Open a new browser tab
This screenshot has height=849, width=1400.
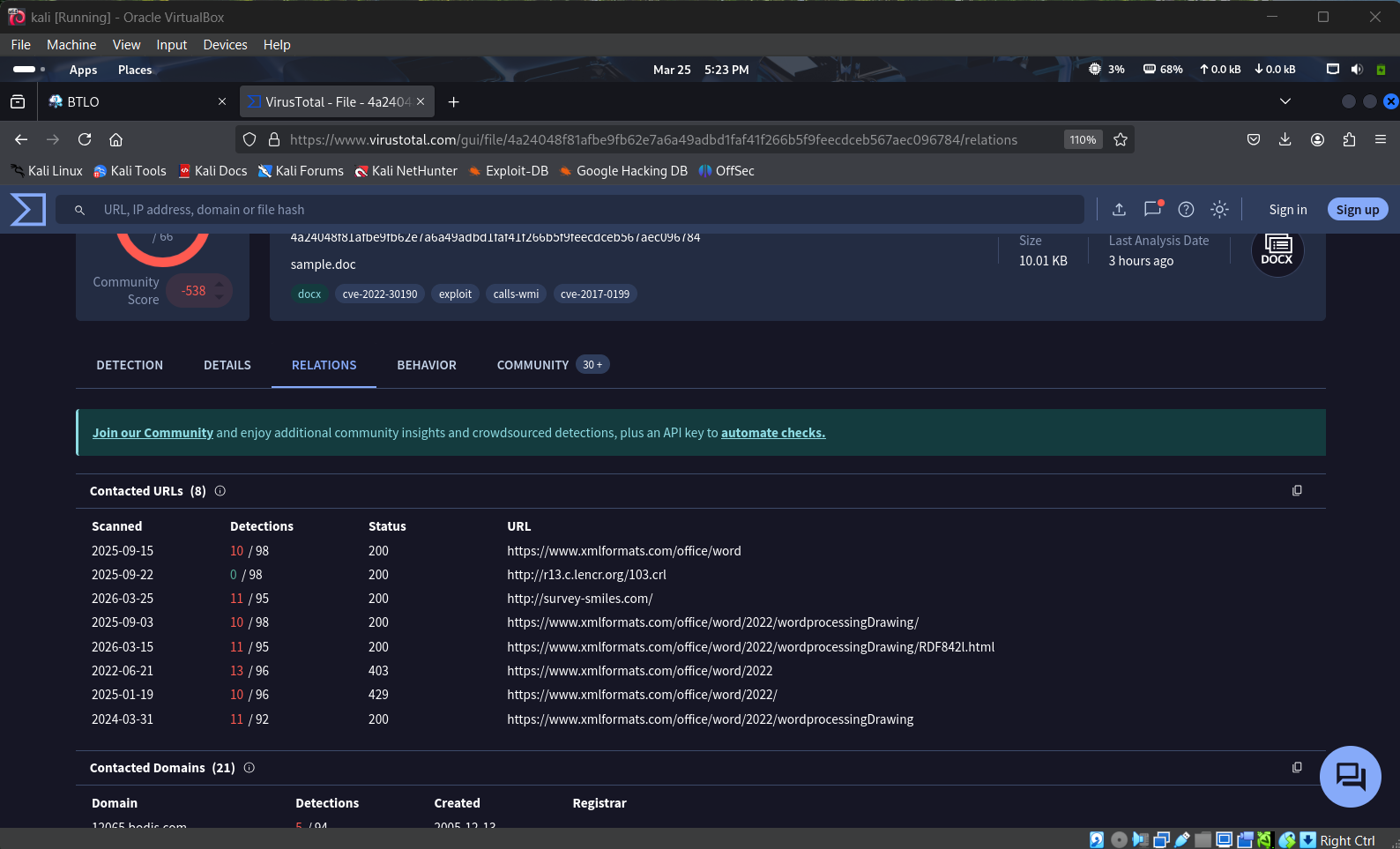coord(453,102)
